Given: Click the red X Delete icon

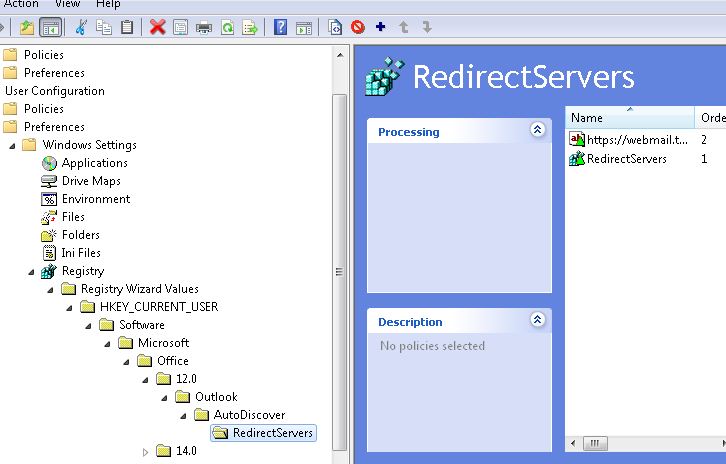Looking at the screenshot, I should 157,27.
